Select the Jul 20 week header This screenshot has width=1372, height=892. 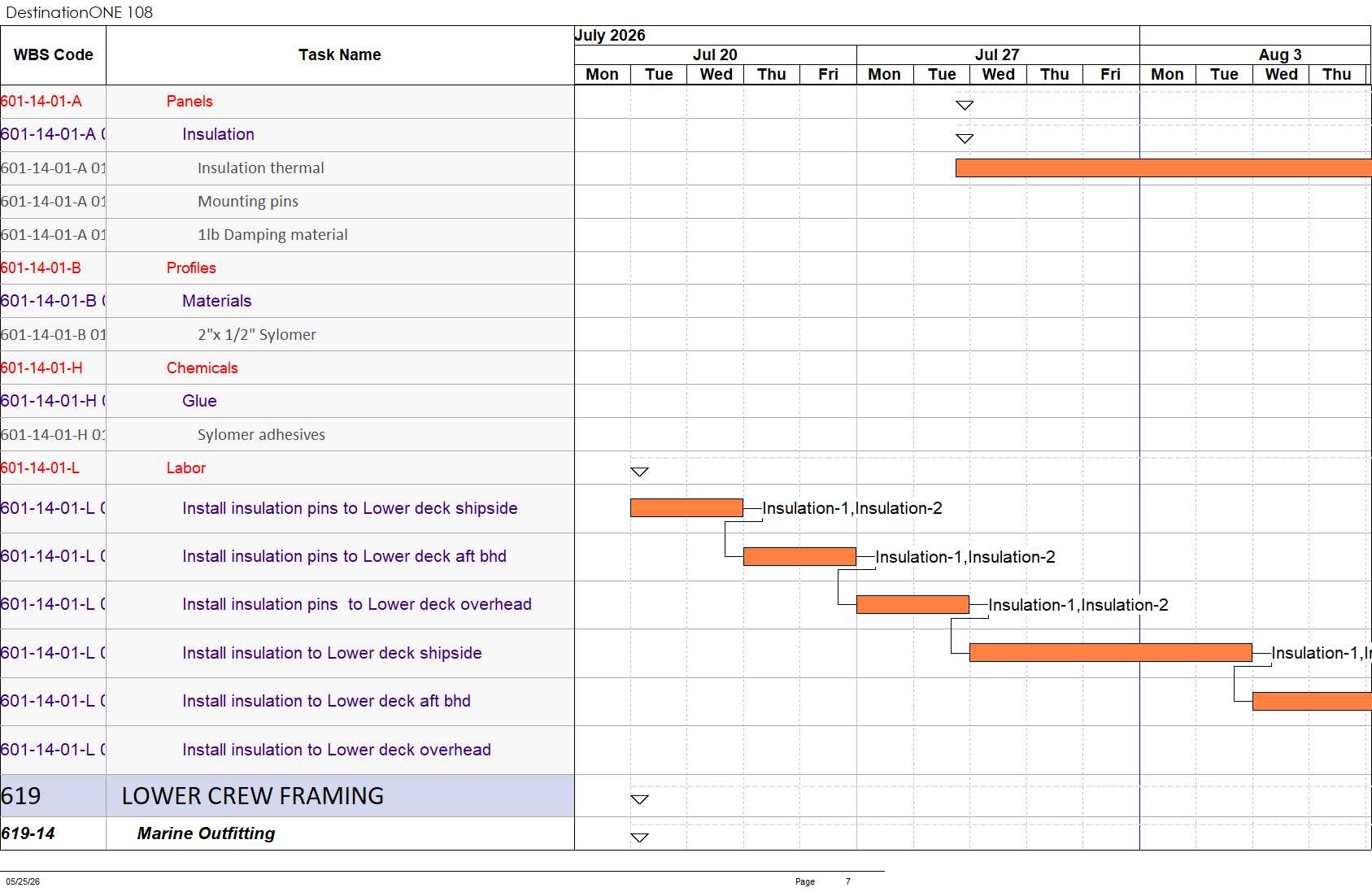[715, 54]
